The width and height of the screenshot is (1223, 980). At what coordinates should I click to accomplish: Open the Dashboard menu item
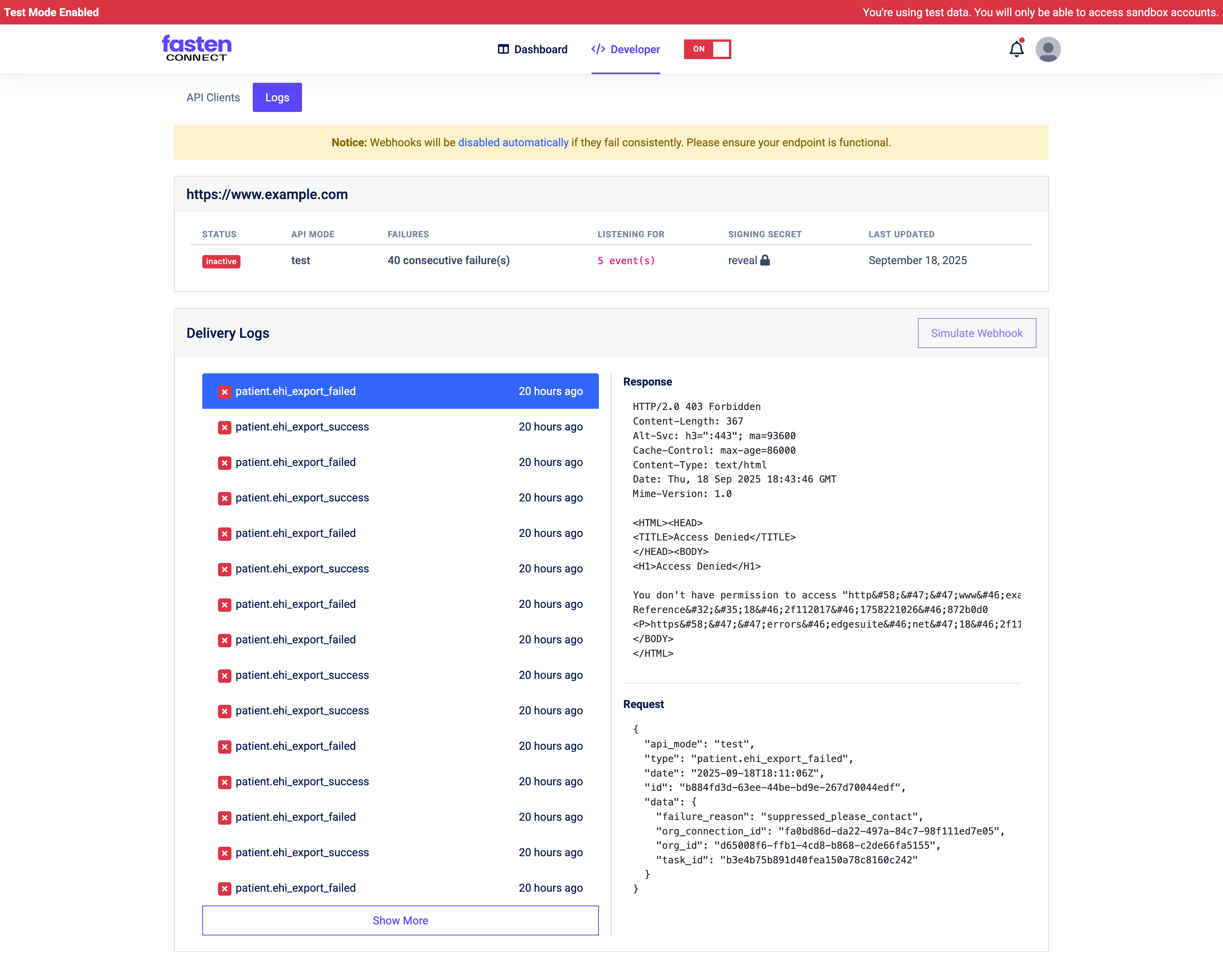point(540,49)
